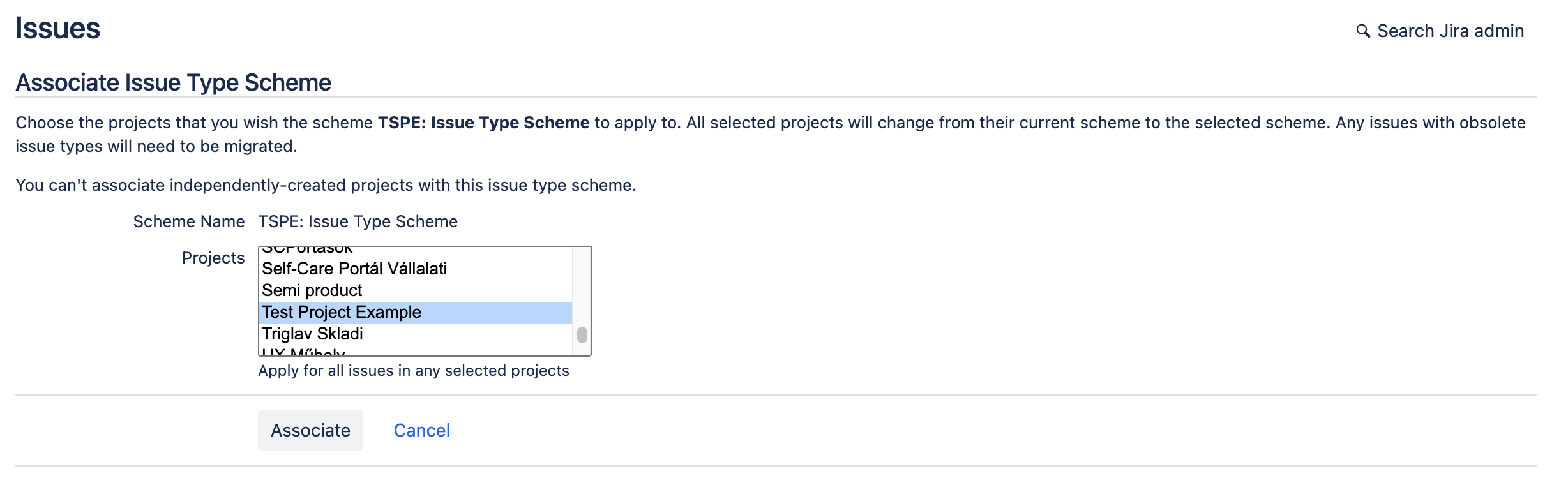Click the cut-off project above Self-Care Portál
This screenshot has width=1568, height=485.
(307, 250)
